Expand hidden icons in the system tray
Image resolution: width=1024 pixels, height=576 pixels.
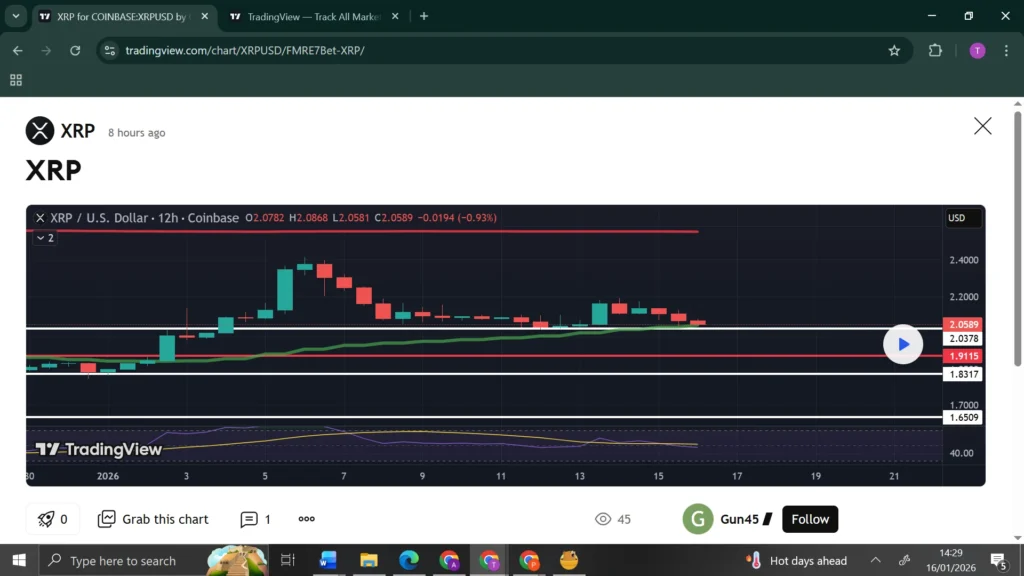click(875, 560)
